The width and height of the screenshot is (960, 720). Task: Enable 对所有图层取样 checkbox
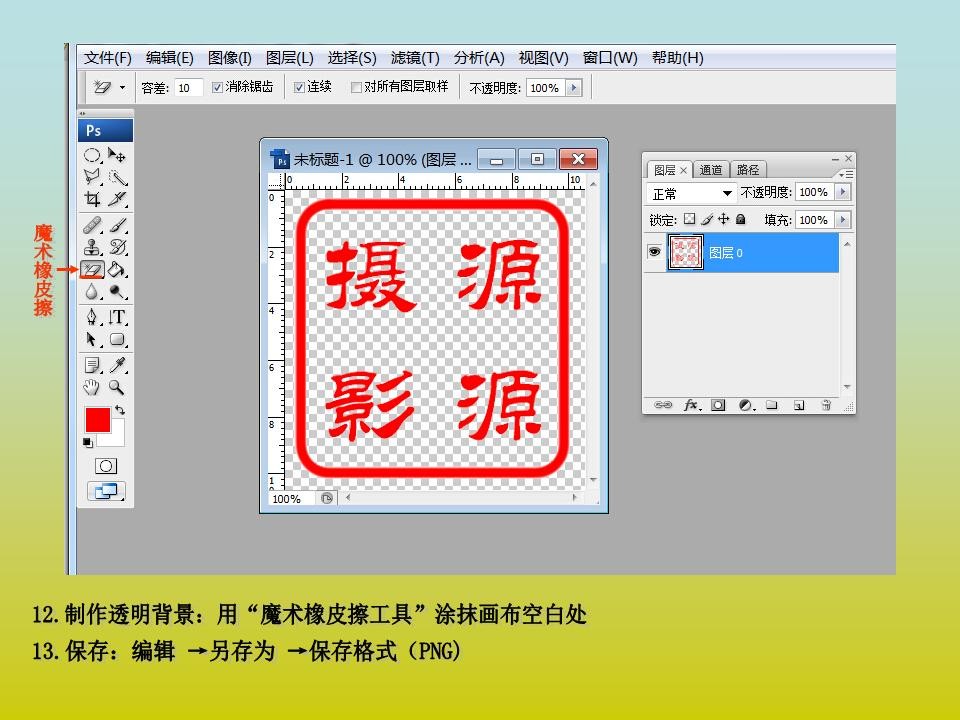[356, 88]
